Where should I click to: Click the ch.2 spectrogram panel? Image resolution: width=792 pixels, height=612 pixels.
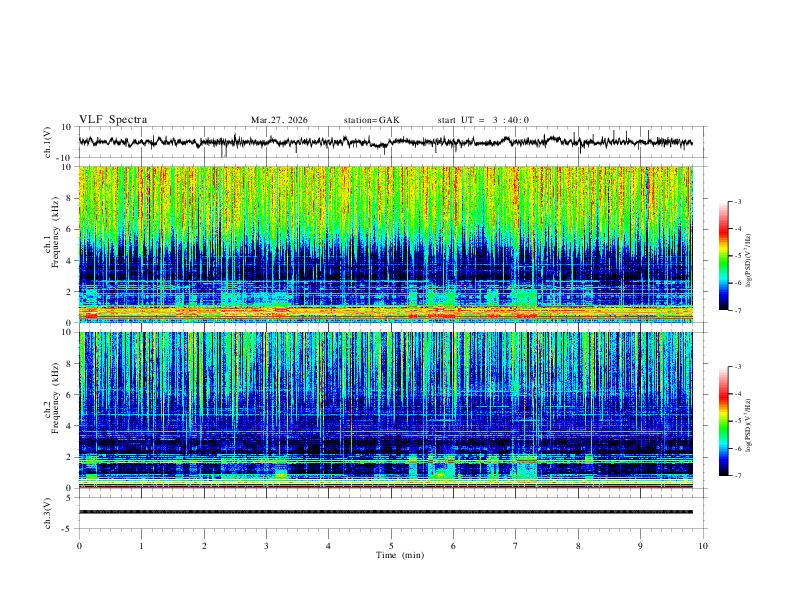coord(385,410)
